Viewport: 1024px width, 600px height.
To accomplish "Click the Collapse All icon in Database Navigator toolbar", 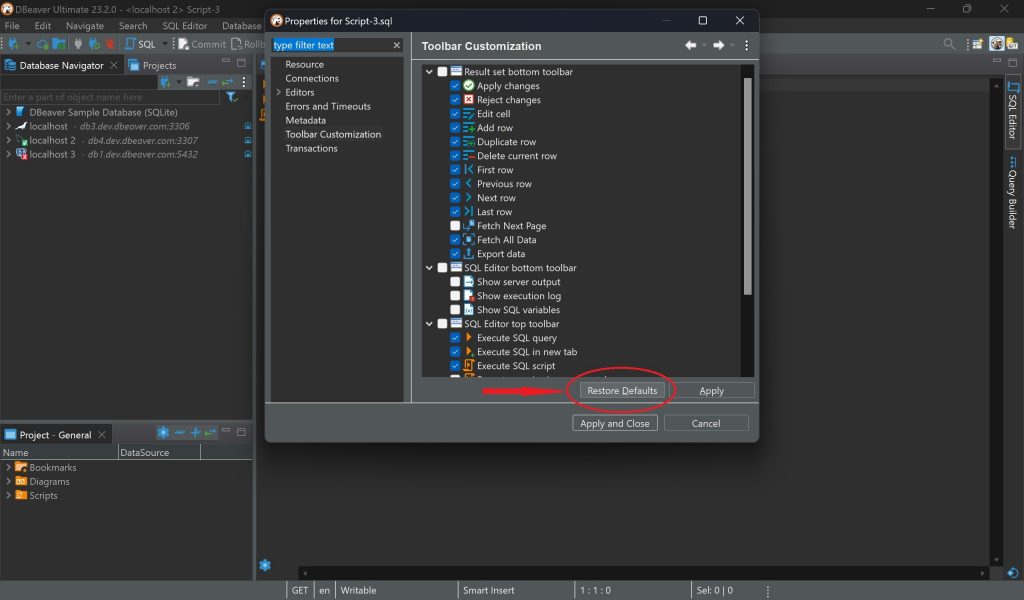I will (212, 82).
